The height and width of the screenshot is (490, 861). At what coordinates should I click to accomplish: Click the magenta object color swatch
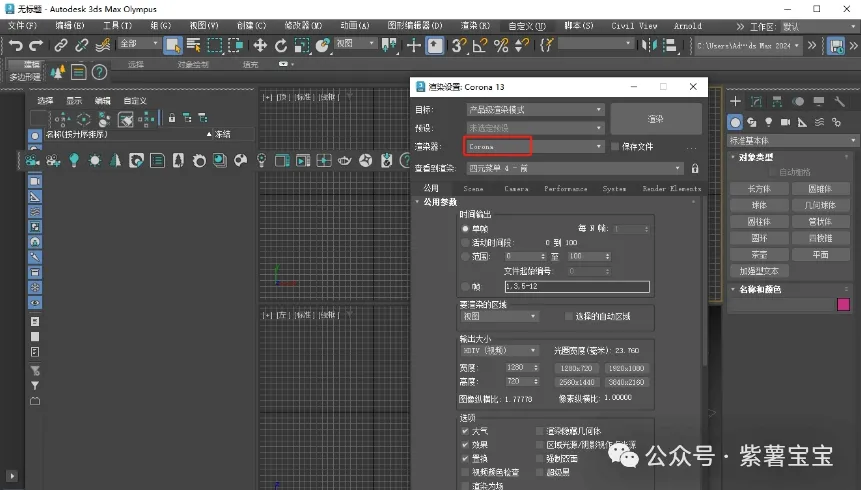842,305
